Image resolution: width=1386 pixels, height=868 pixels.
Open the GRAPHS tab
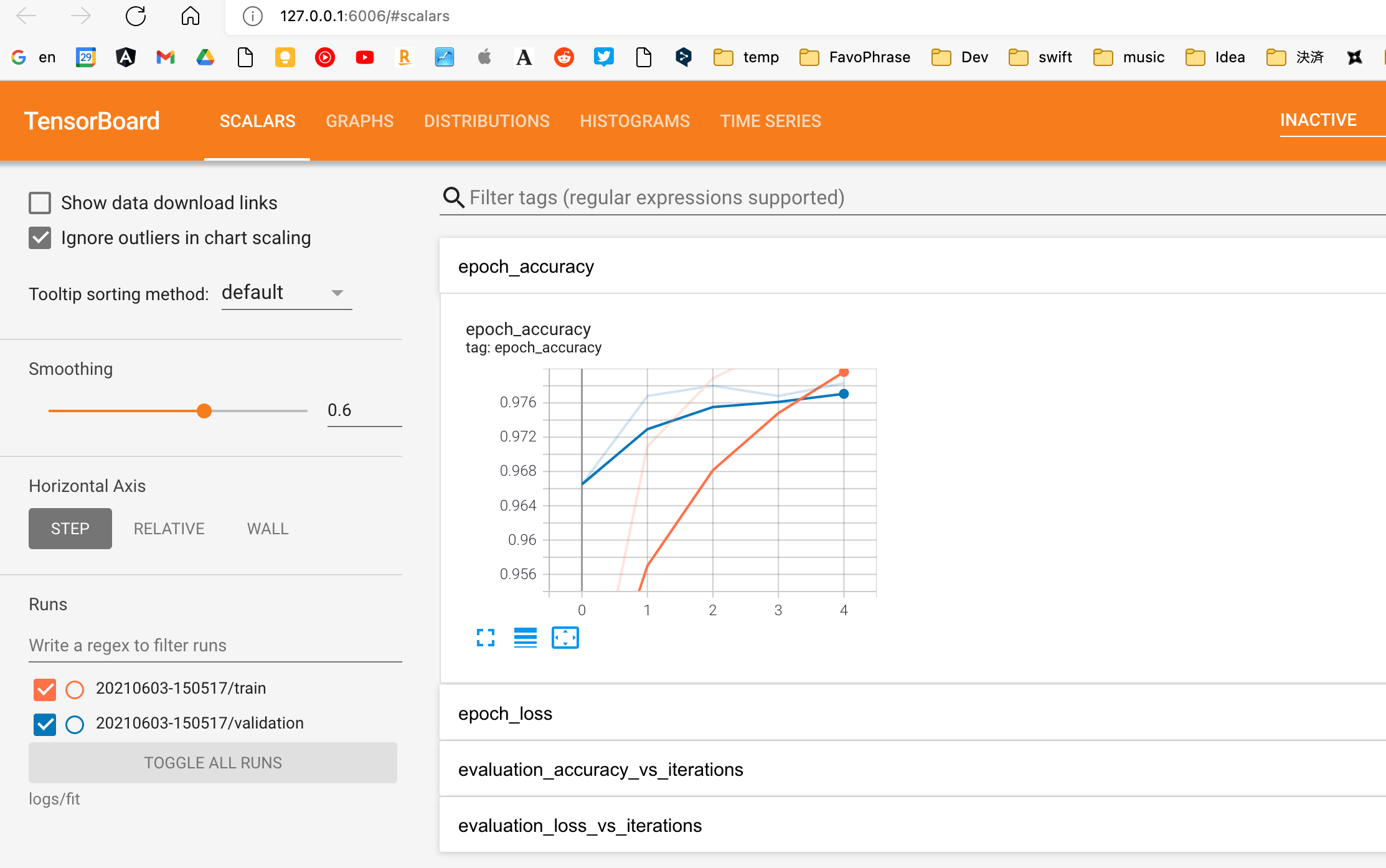click(359, 121)
